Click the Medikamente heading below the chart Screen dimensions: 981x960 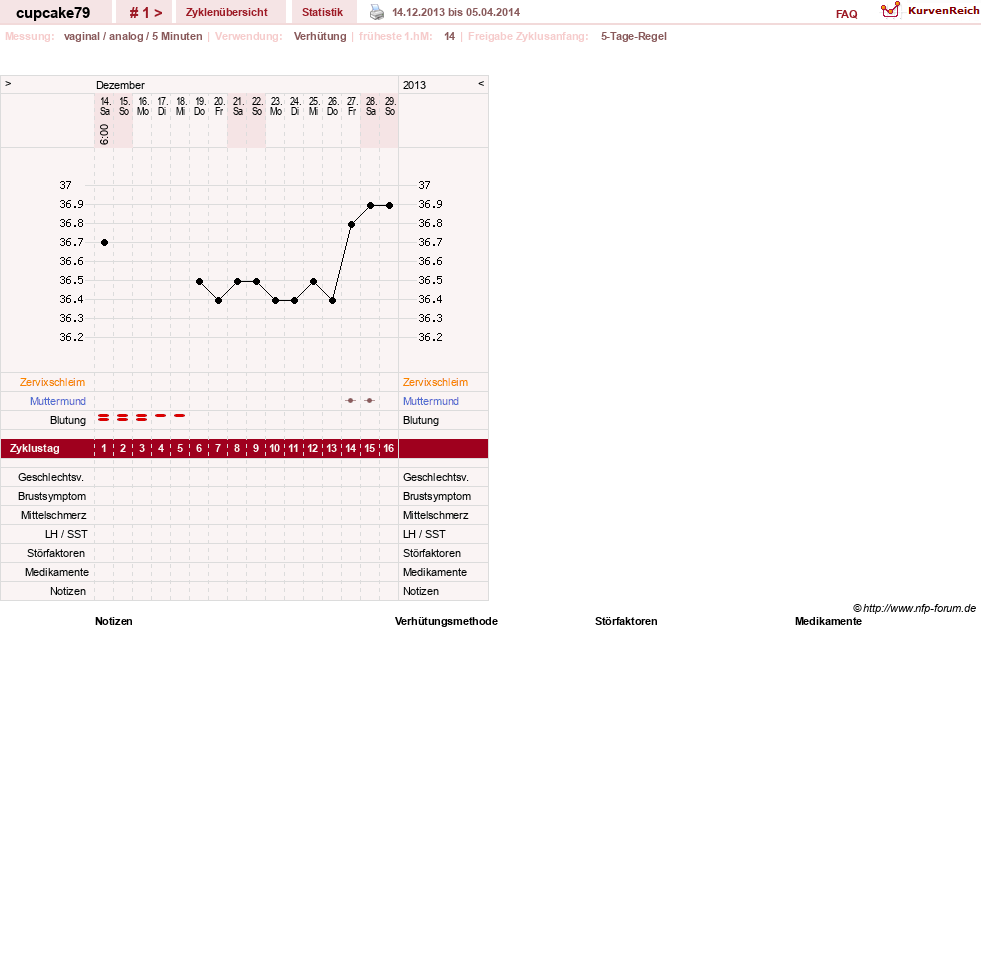[x=828, y=621]
